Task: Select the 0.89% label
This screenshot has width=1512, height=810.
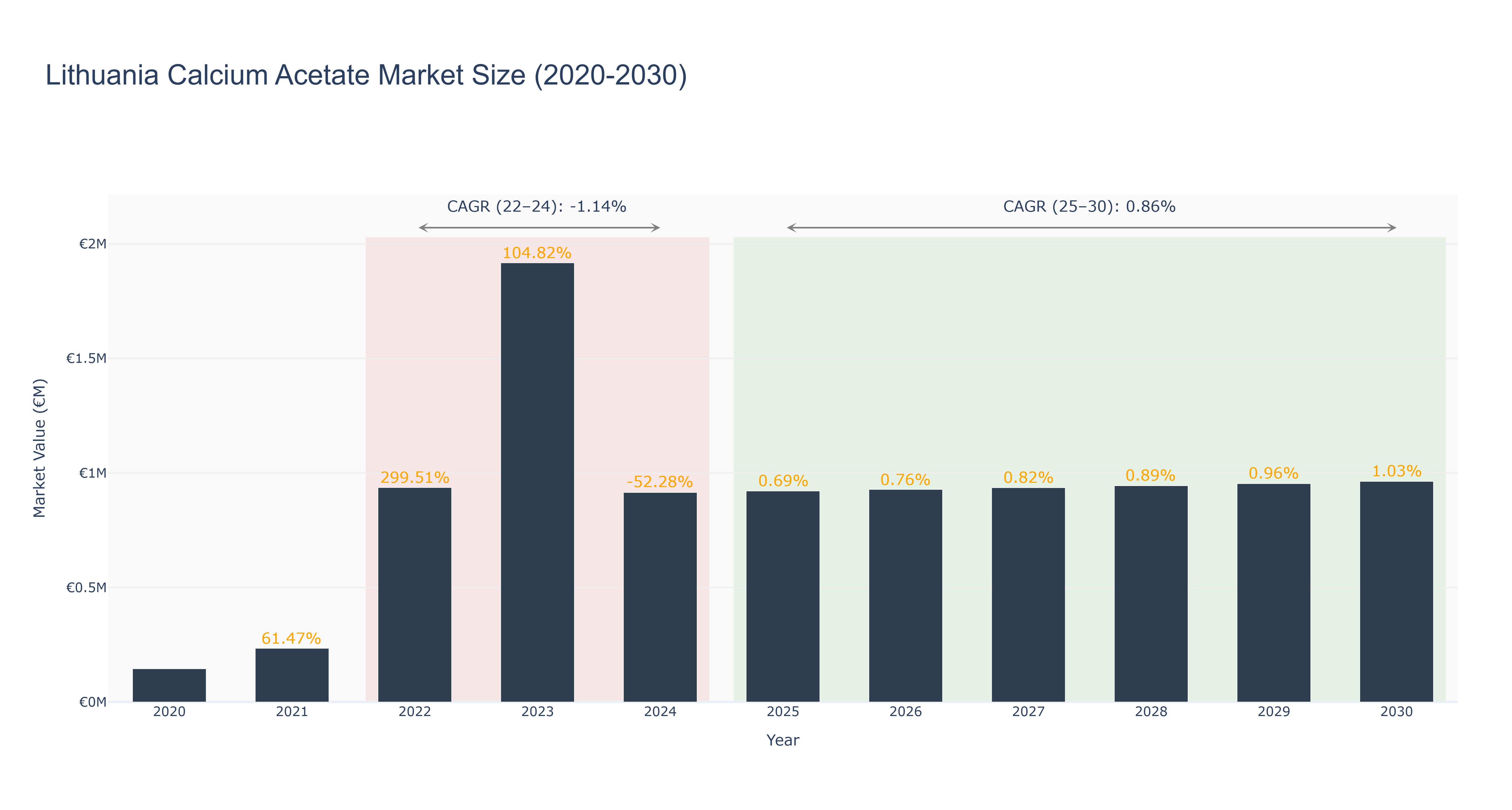Action: pyautogui.click(x=1150, y=475)
